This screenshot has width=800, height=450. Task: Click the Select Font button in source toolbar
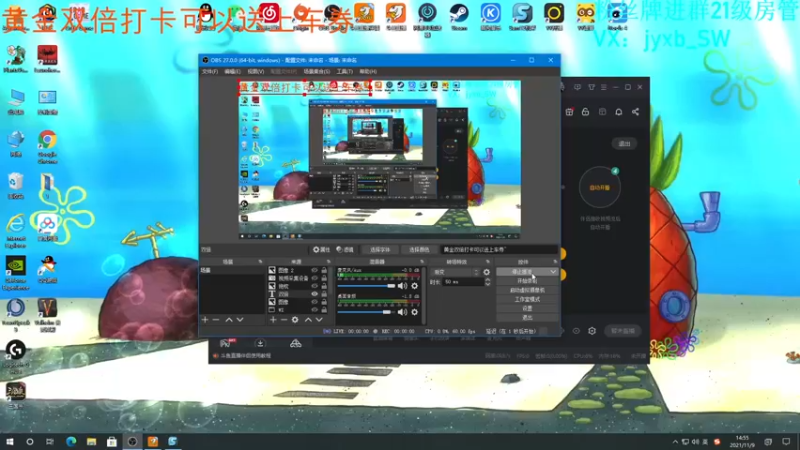coord(380,250)
